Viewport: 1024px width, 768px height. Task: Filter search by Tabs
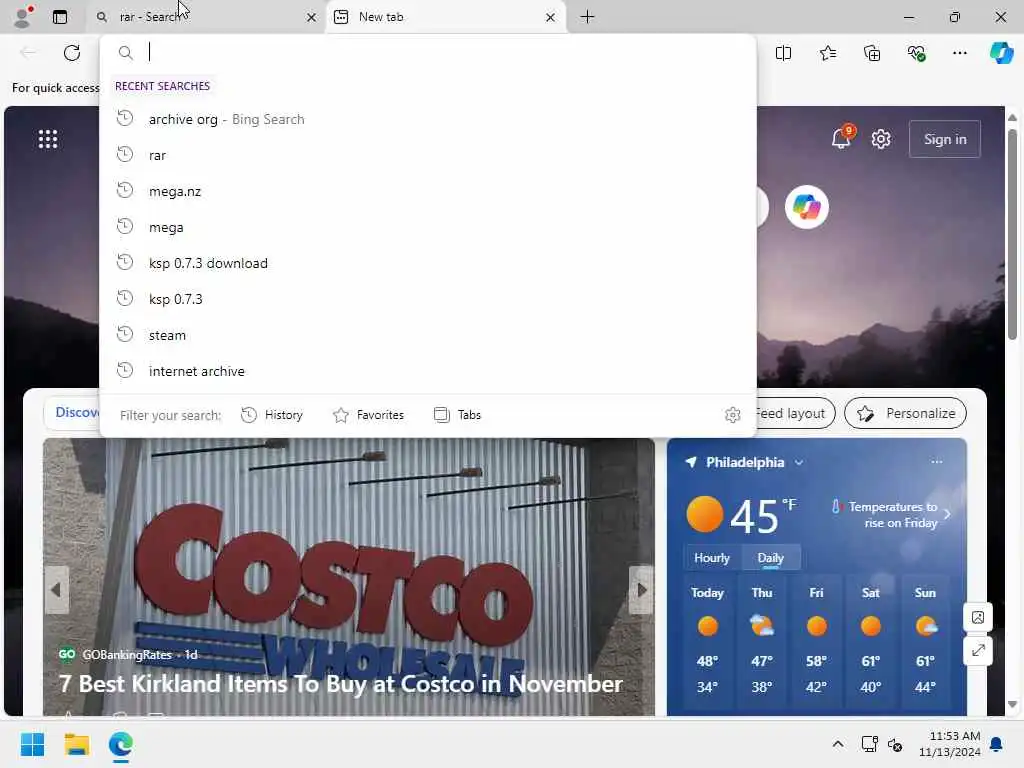point(457,415)
